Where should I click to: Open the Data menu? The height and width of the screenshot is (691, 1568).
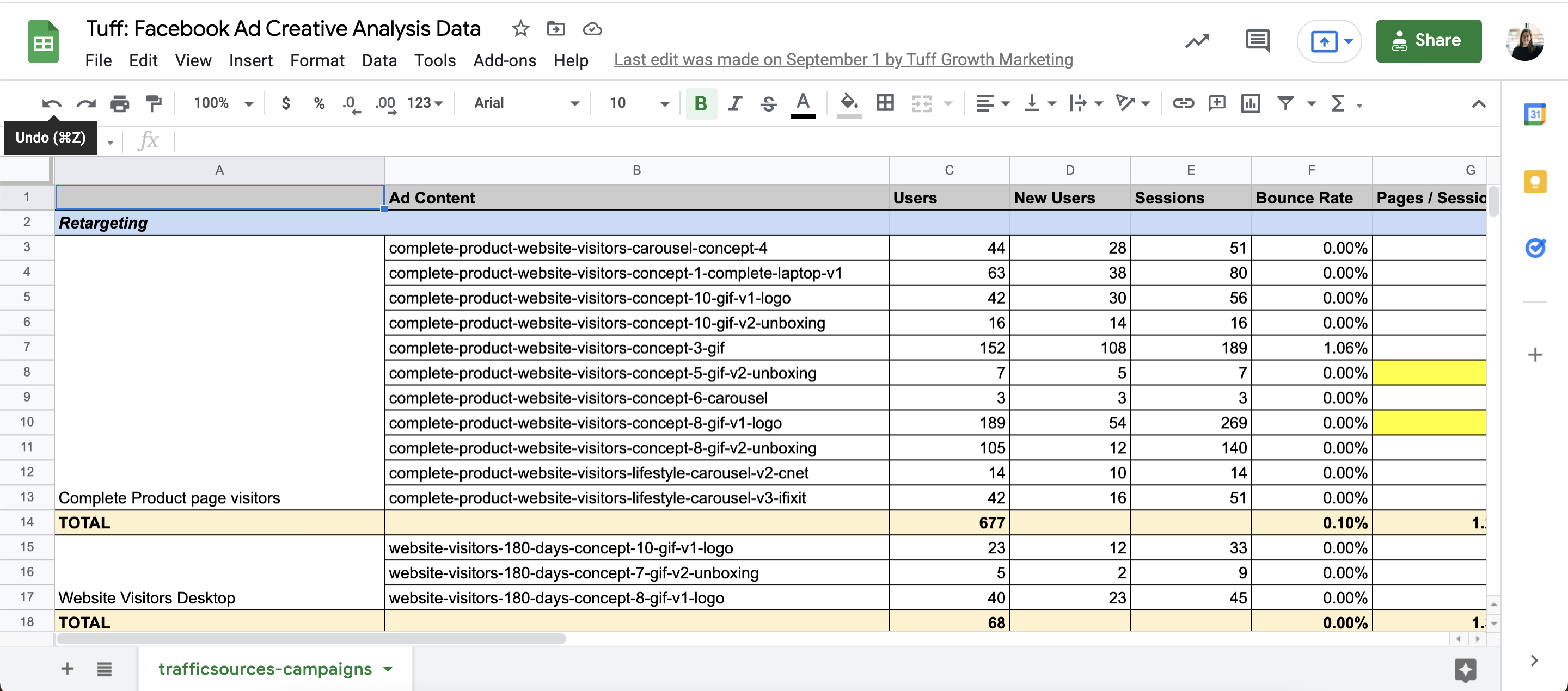(378, 60)
